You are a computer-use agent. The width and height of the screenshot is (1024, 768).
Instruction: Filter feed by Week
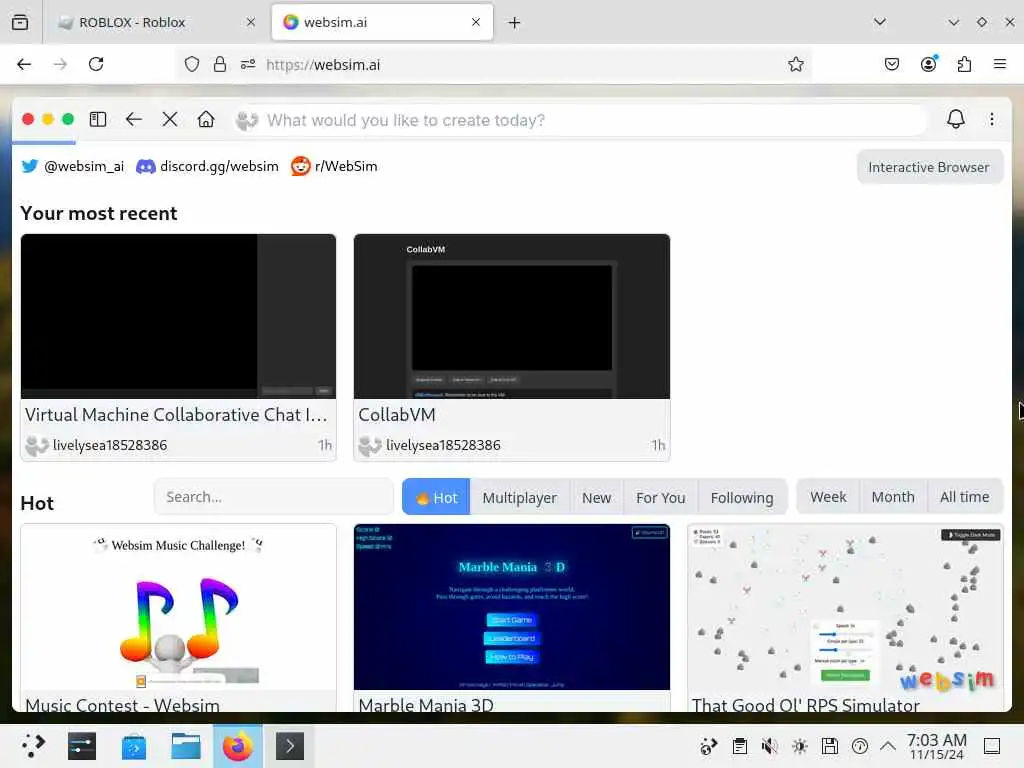point(828,497)
